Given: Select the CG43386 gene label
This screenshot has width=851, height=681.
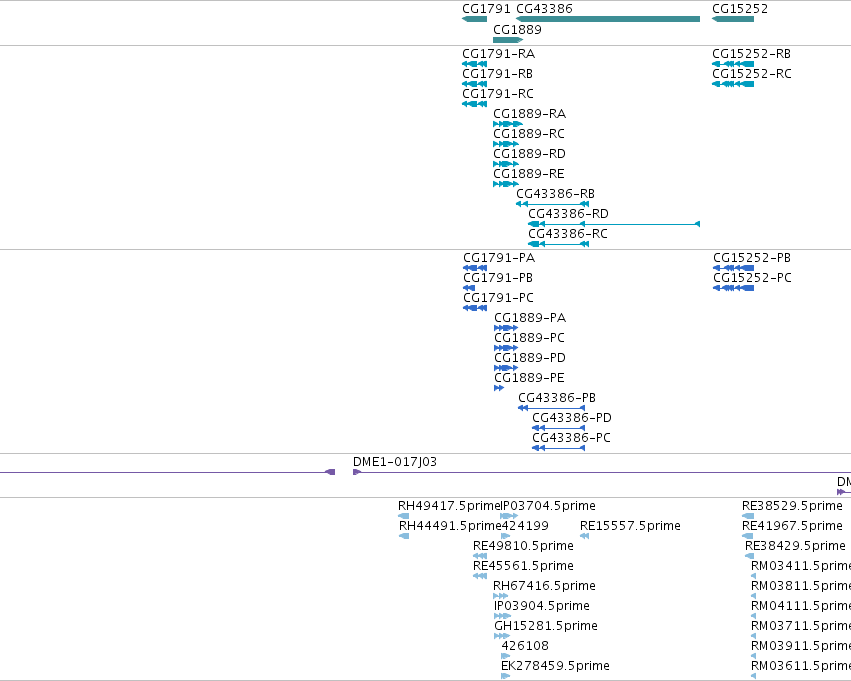Looking at the screenshot, I should [544, 9].
